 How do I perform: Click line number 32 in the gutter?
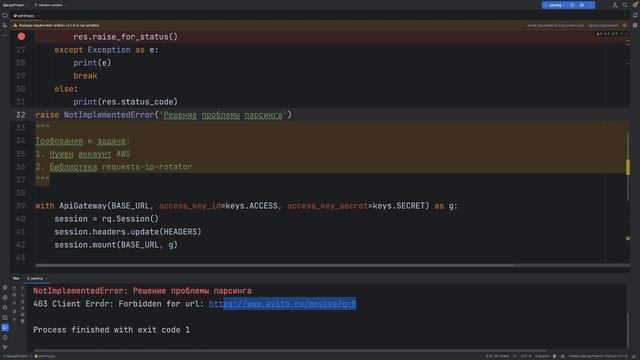tap(21, 115)
